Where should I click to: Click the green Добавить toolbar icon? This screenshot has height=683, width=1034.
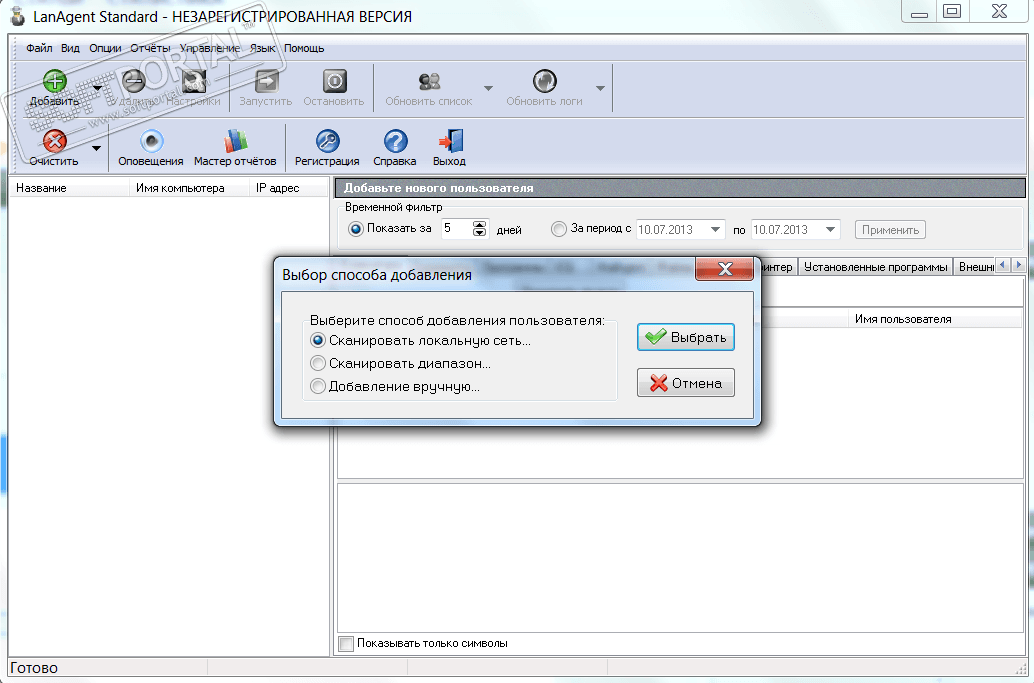point(55,82)
